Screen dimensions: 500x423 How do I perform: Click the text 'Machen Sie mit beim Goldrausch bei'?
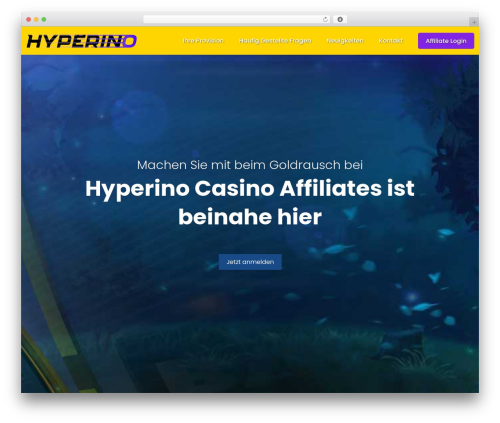[250, 165]
